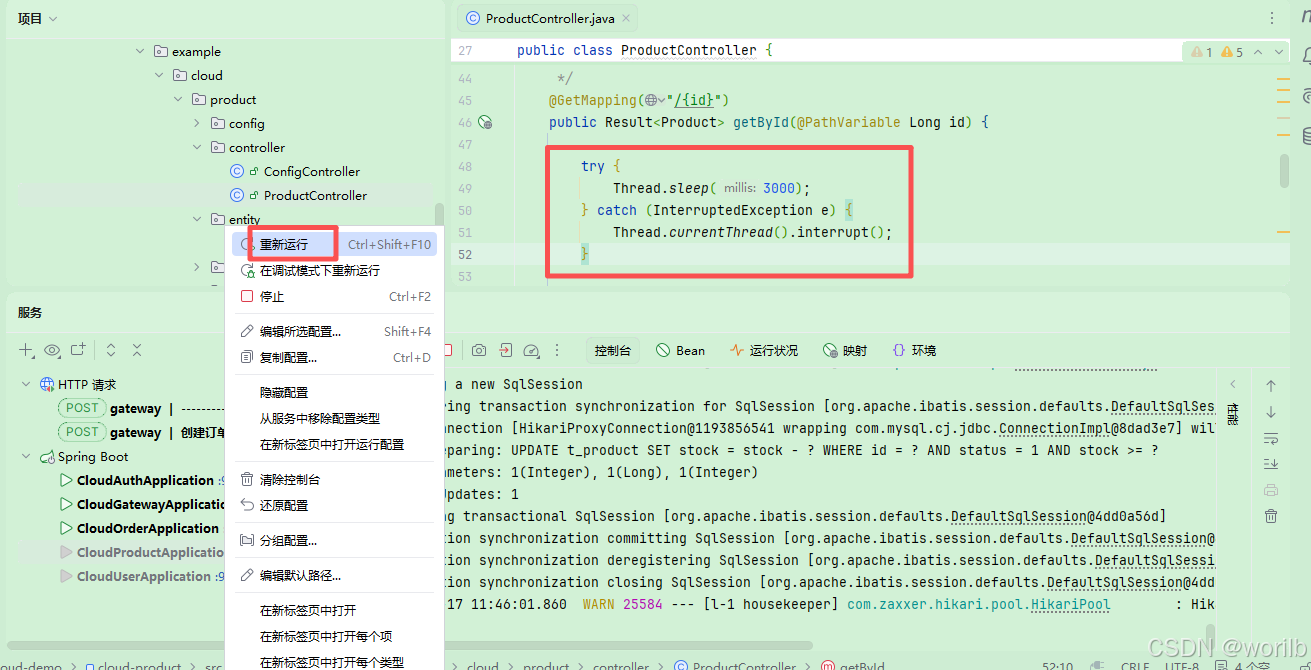Collapse the entity folder
The height and width of the screenshot is (670, 1311).
click(x=197, y=219)
